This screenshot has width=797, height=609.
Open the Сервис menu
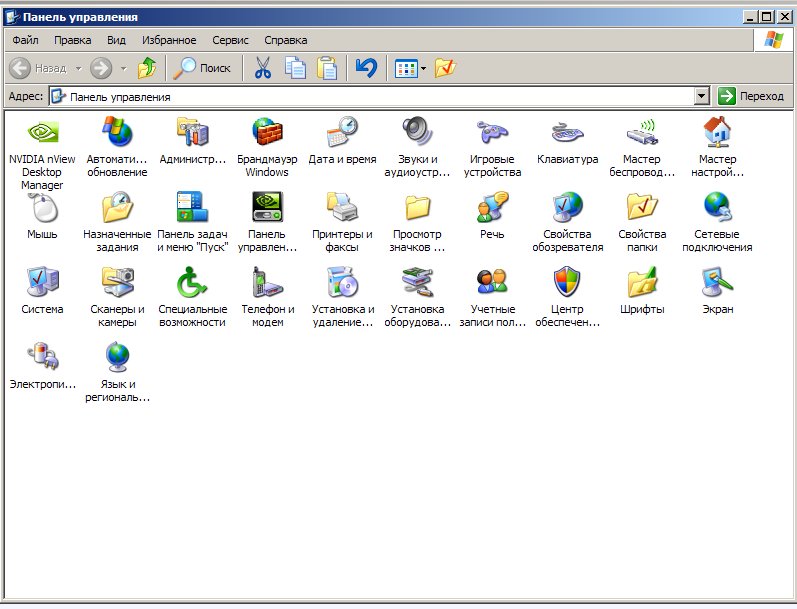pos(230,40)
